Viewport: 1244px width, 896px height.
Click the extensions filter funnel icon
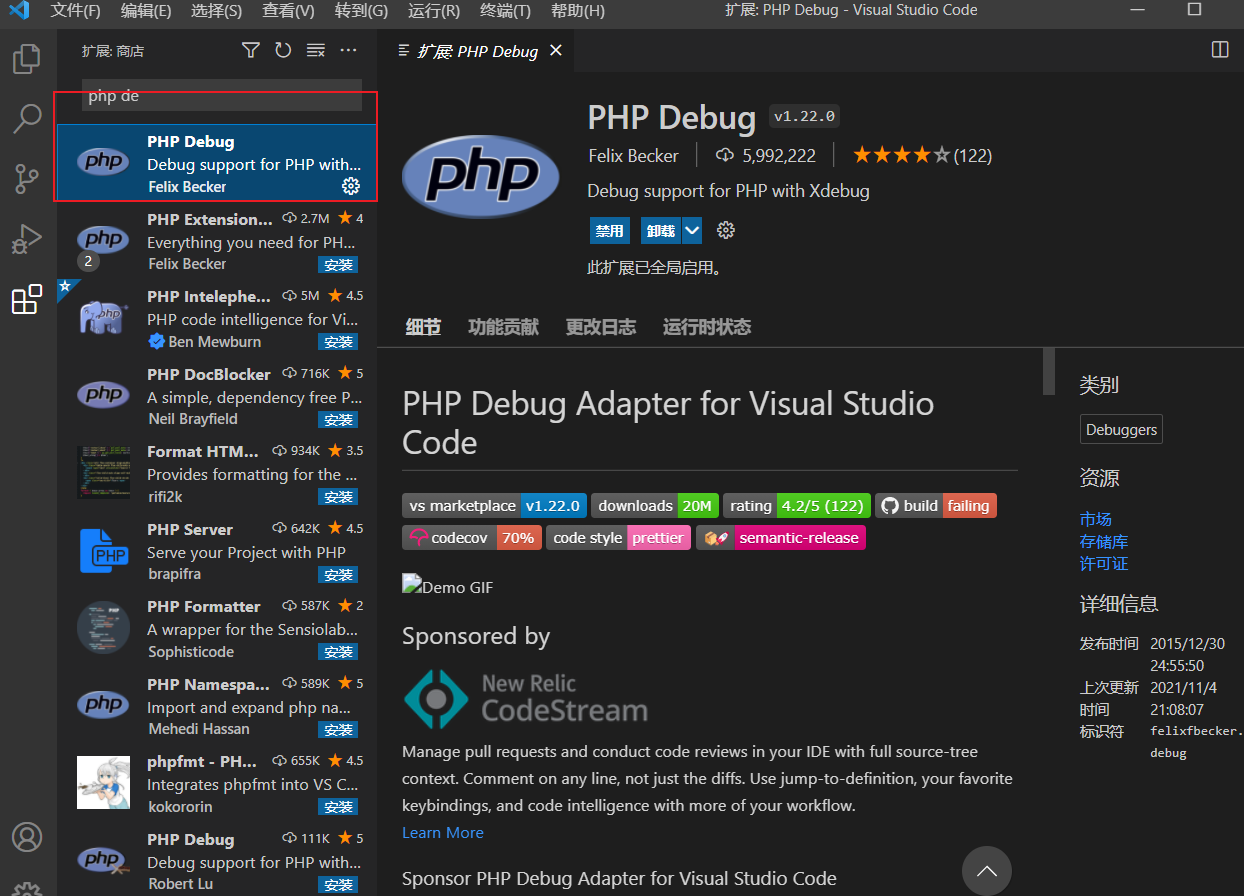tap(251, 50)
